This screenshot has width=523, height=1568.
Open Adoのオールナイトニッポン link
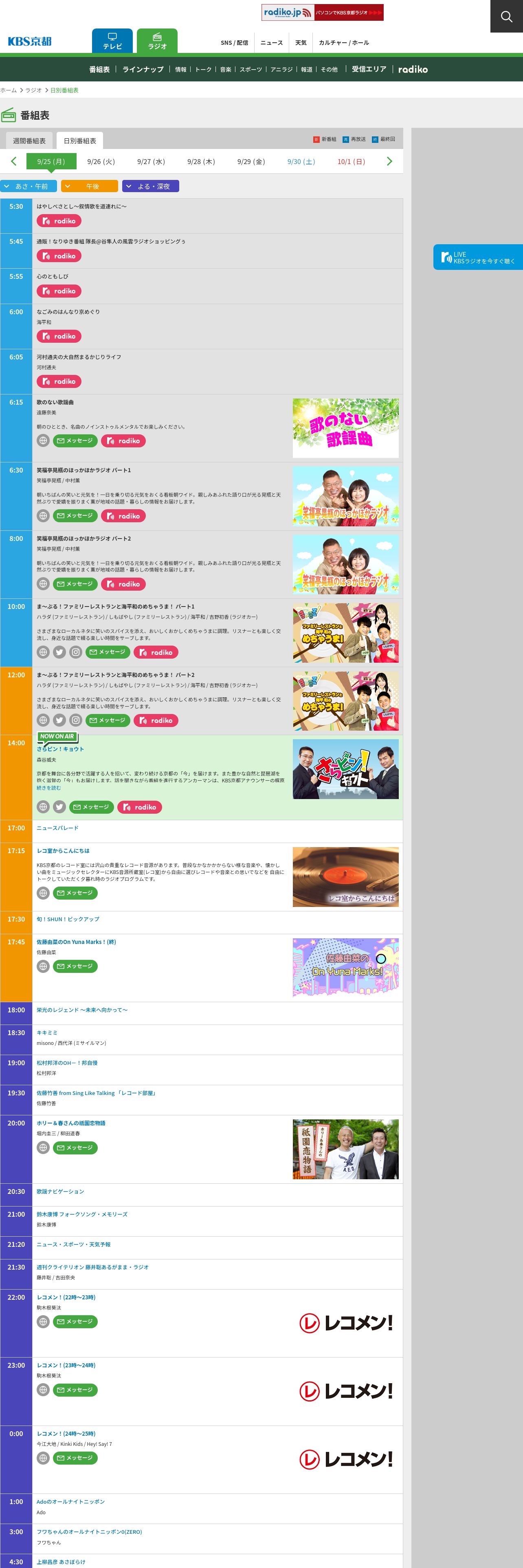[x=70, y=1502]
